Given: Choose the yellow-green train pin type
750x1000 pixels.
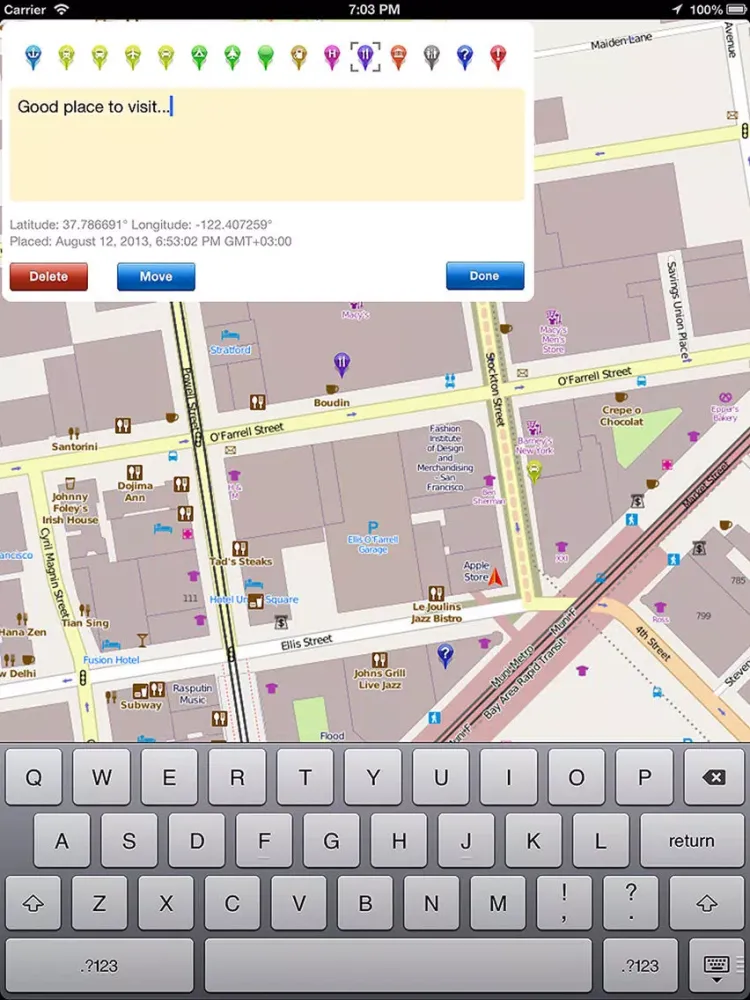Looking at the screenshot, I should pos(66,57).
